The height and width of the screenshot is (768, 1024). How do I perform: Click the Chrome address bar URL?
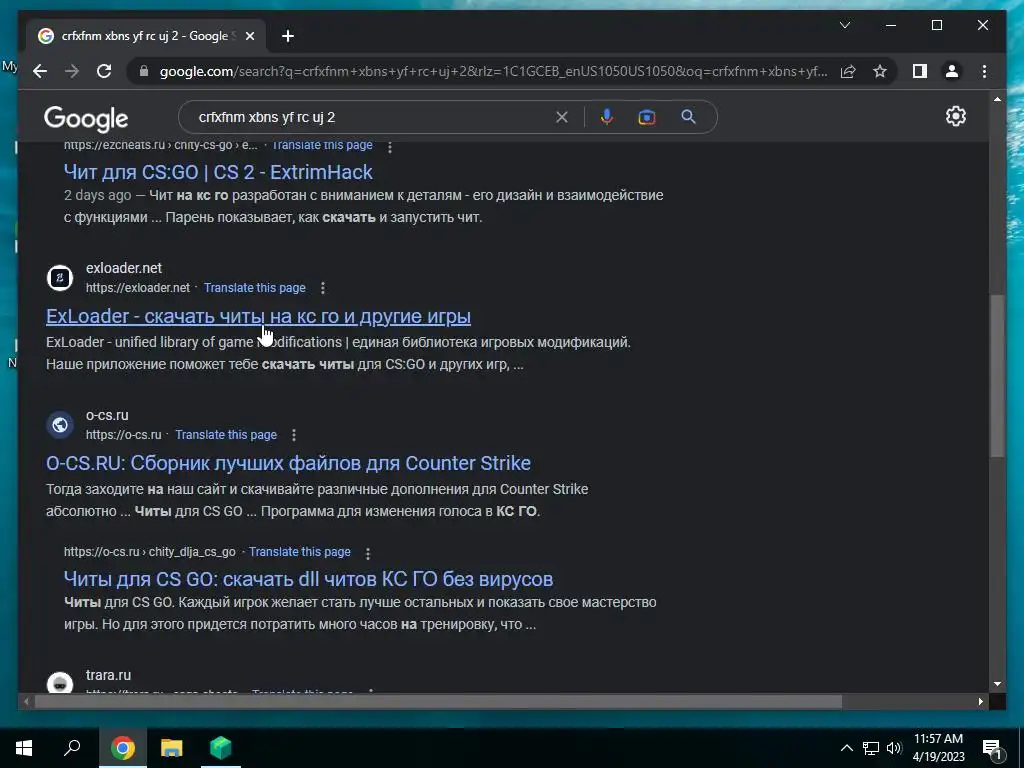(493, 71)
